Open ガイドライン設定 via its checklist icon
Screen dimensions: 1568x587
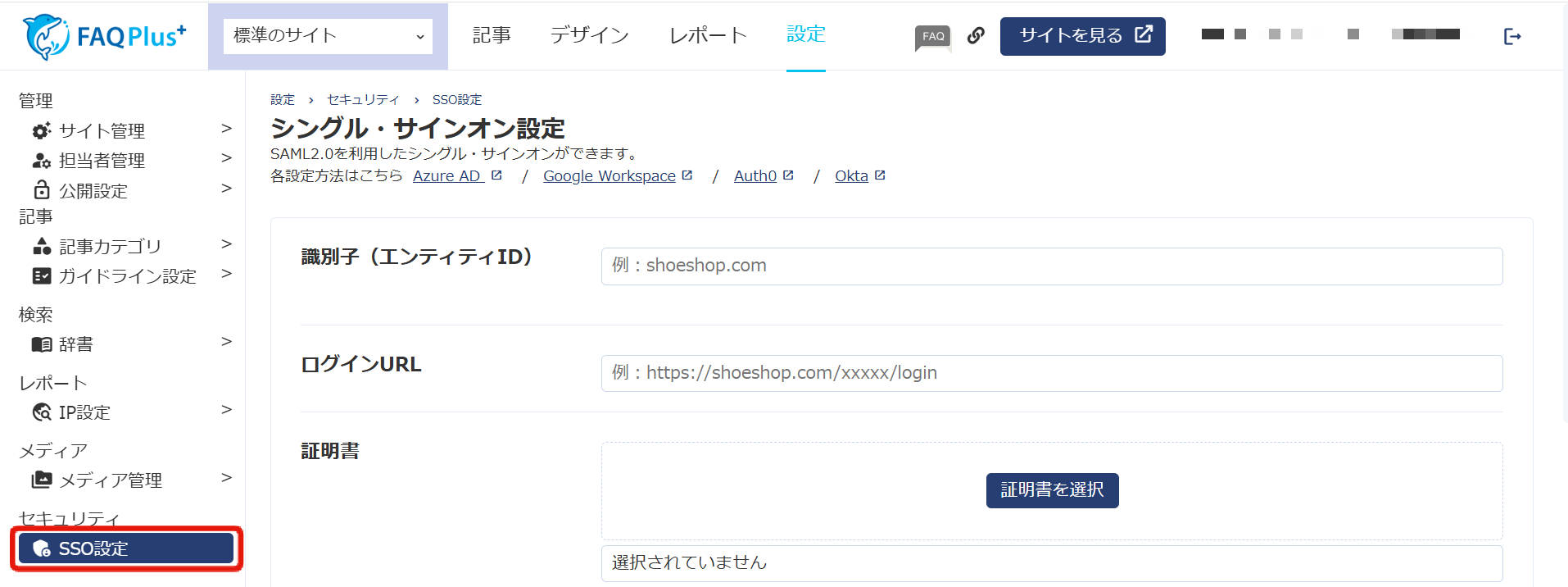coord(41,276)
